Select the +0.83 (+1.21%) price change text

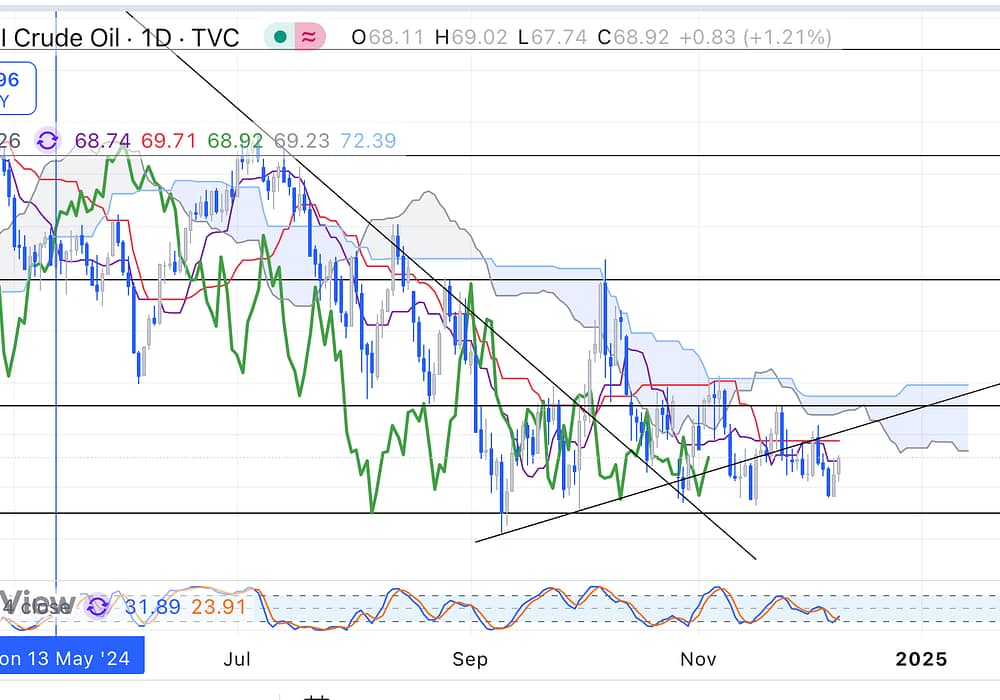754,38
